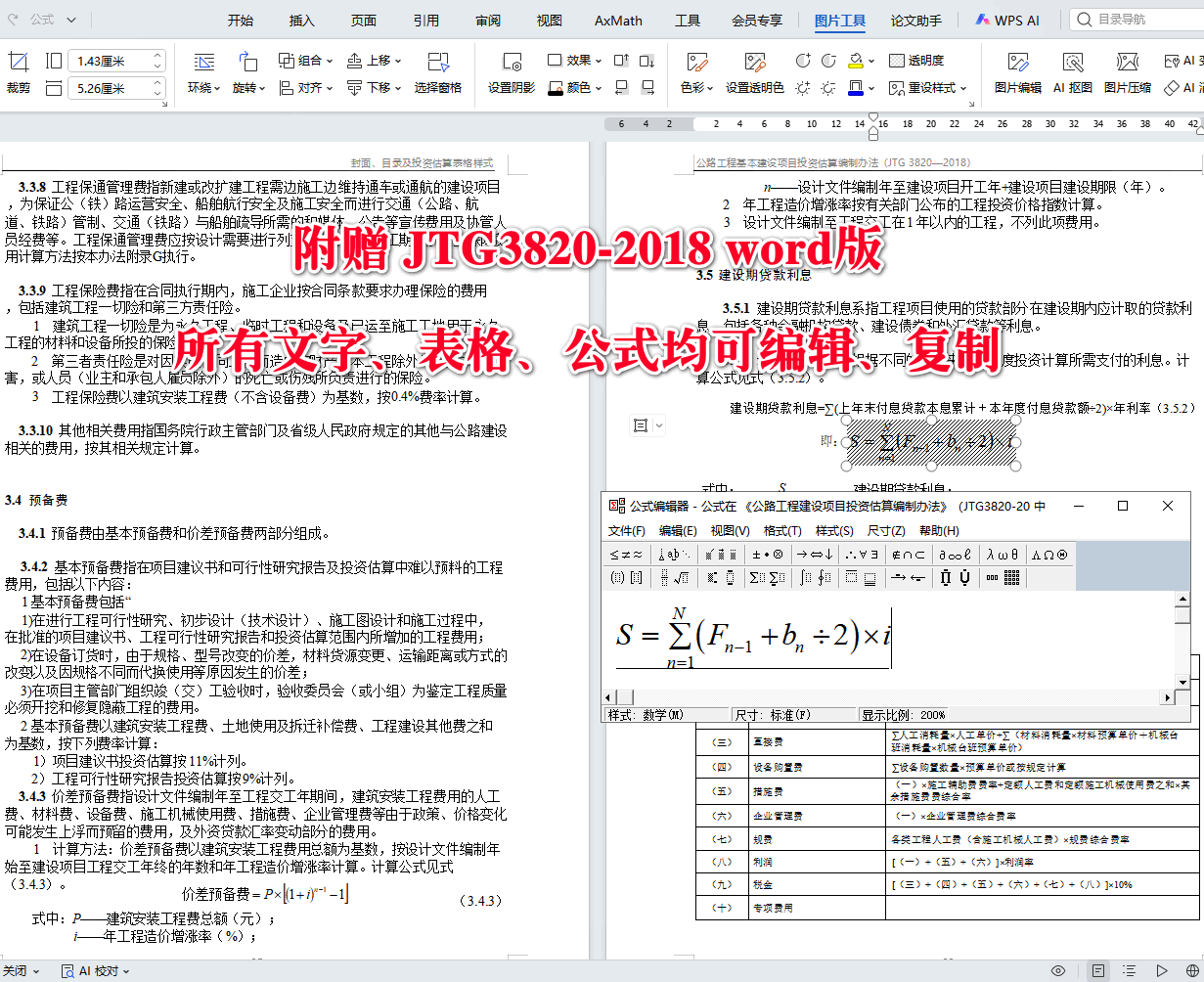The height and width of the screenshot is (982, 1204).
Task: Click the WPS AI button
Action: click(x=1007, y=20)
